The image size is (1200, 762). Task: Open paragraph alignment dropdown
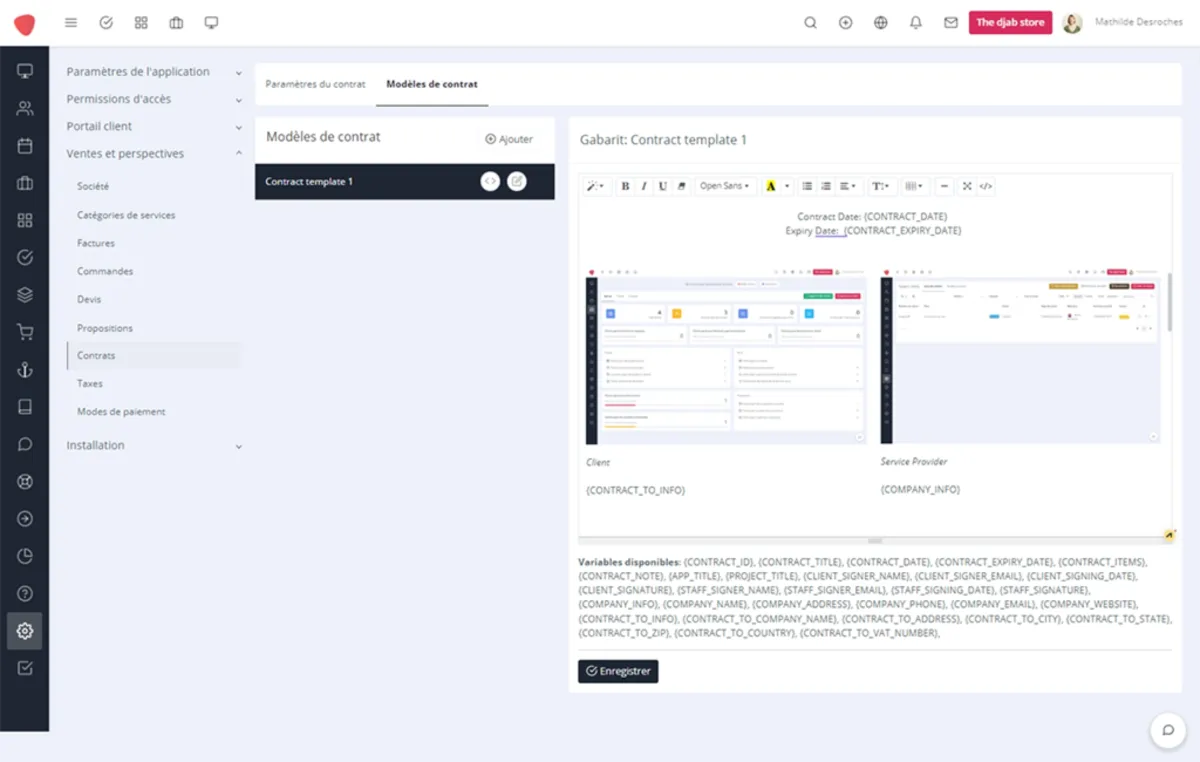tap(848, 186)
